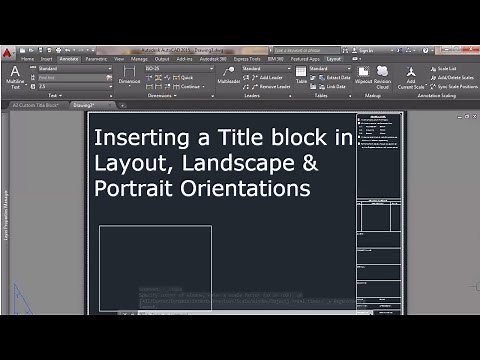
Task: Click Add/Delete Scales tool
Action: point(452,78)
